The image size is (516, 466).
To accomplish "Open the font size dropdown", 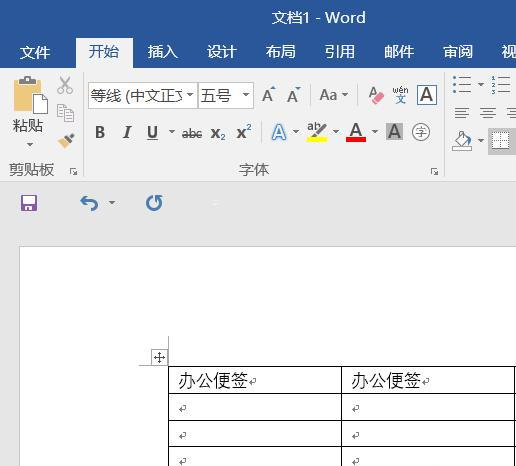I will 246,95.
